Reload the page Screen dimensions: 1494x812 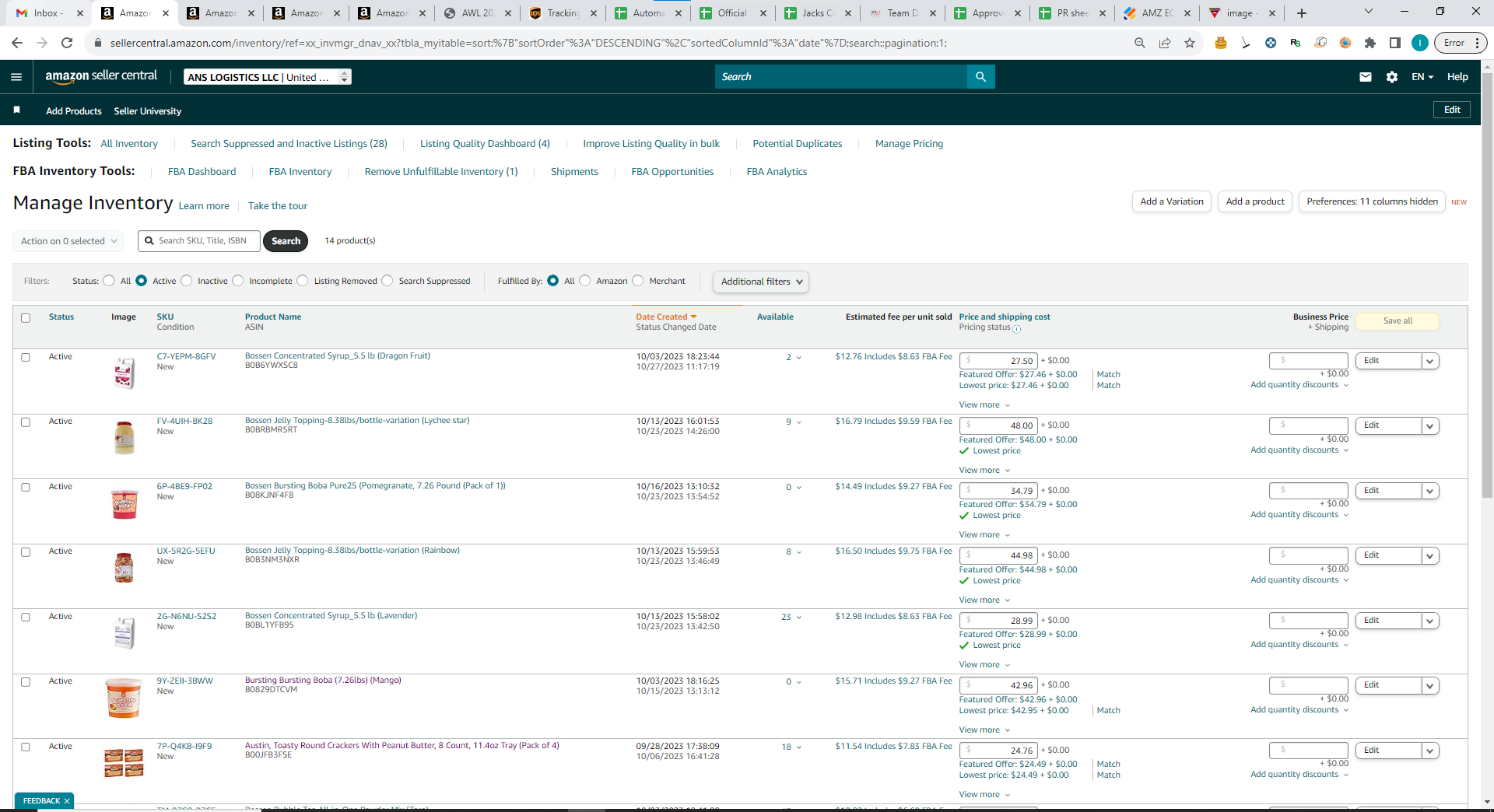67,43
